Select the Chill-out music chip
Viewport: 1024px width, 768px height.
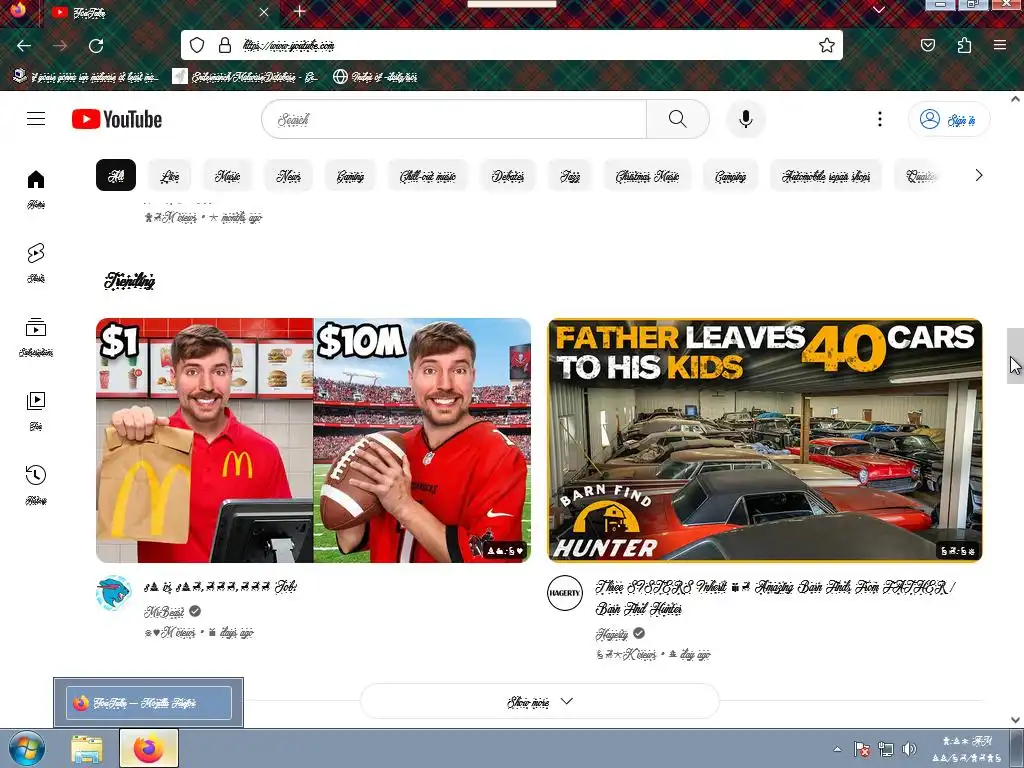pos(428,175)
